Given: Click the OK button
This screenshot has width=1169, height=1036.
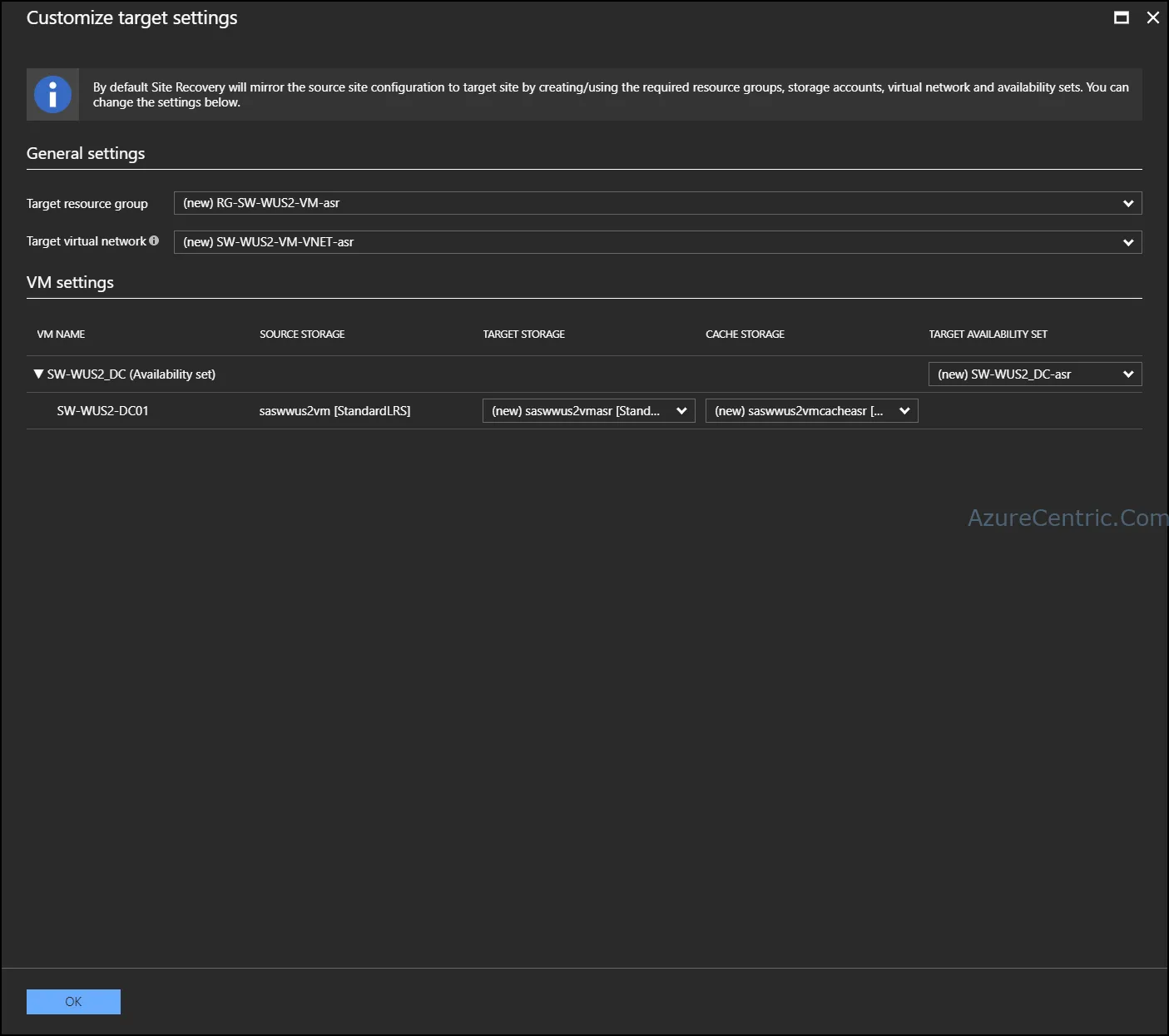Looking at the screenshot, I should click(73, 1002).
